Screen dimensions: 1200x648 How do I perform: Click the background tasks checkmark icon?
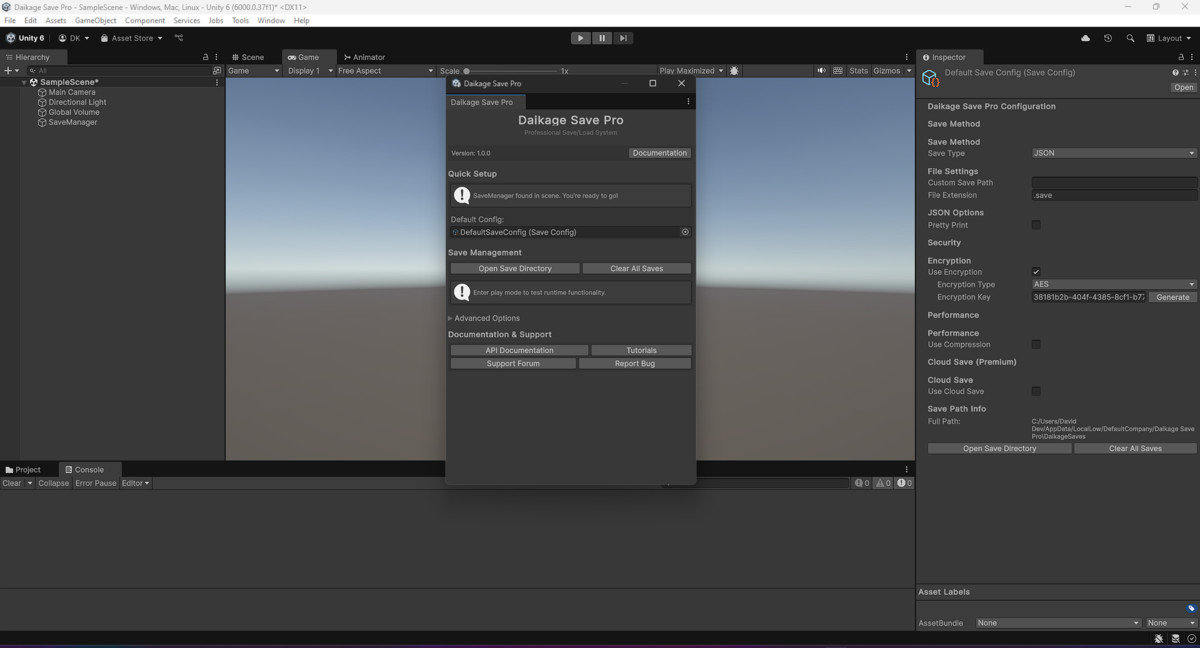(x=1190, y=638)
